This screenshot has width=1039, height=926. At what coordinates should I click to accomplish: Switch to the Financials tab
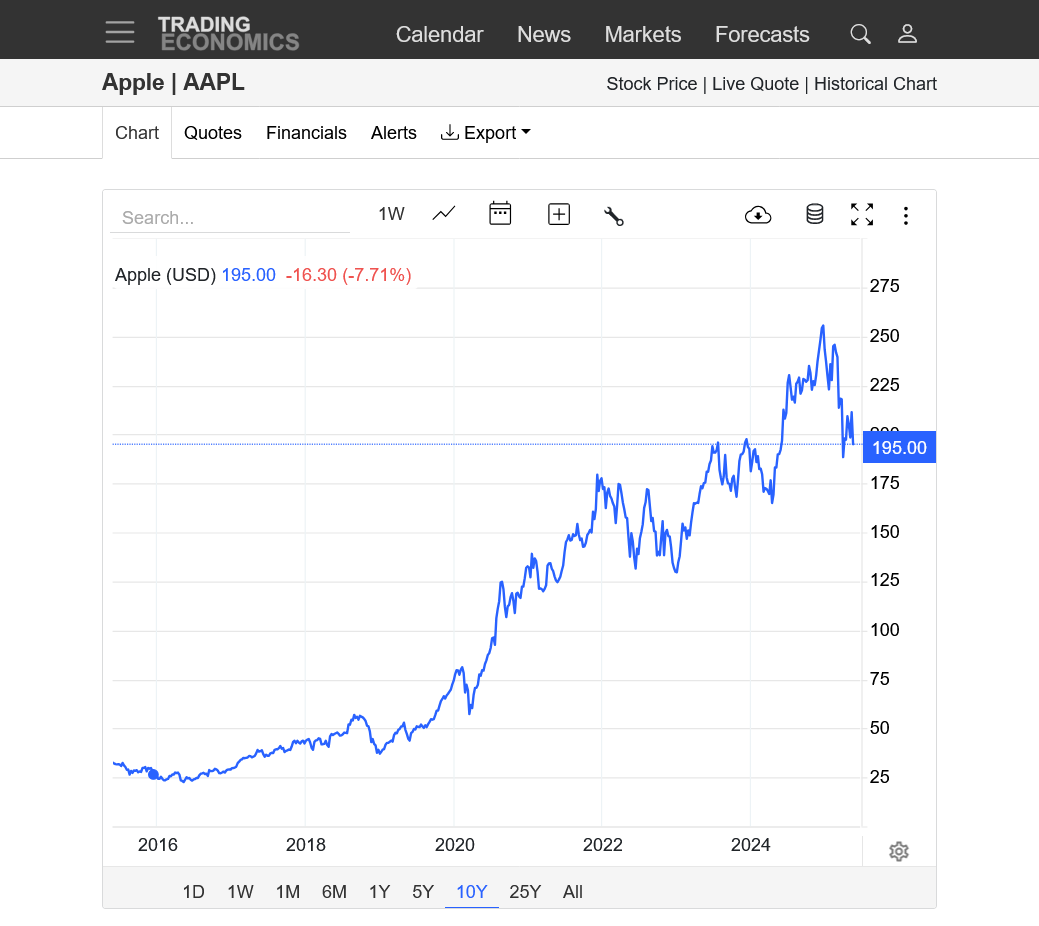point(306,133)
